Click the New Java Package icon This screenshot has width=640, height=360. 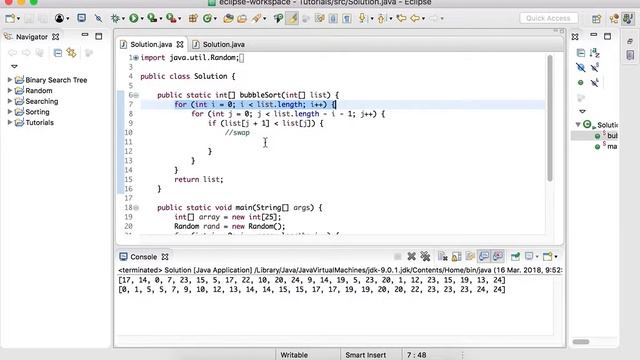193,18
